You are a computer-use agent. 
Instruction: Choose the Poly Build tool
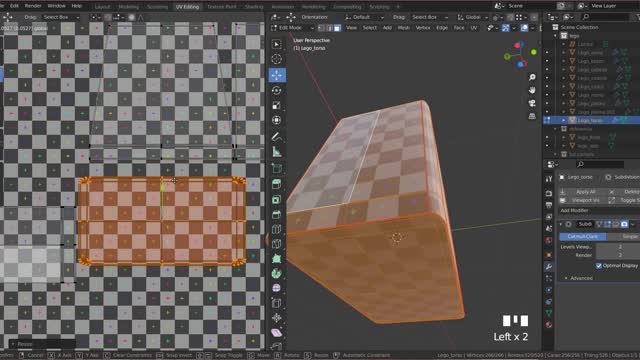point(277,259)
